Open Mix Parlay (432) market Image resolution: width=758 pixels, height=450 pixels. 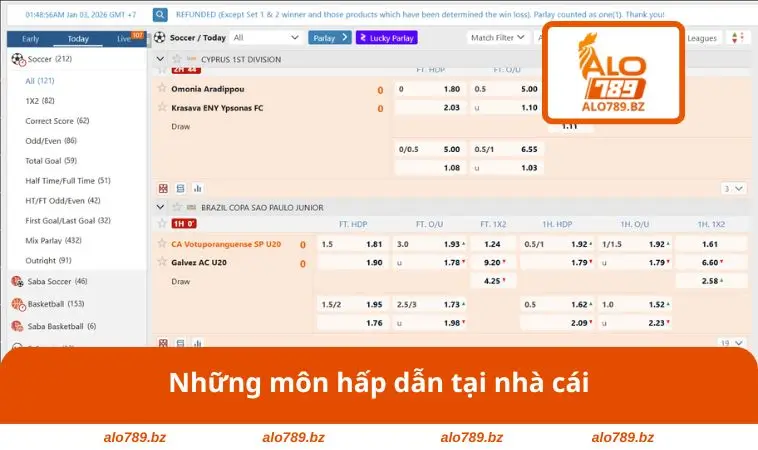(53, 240)
